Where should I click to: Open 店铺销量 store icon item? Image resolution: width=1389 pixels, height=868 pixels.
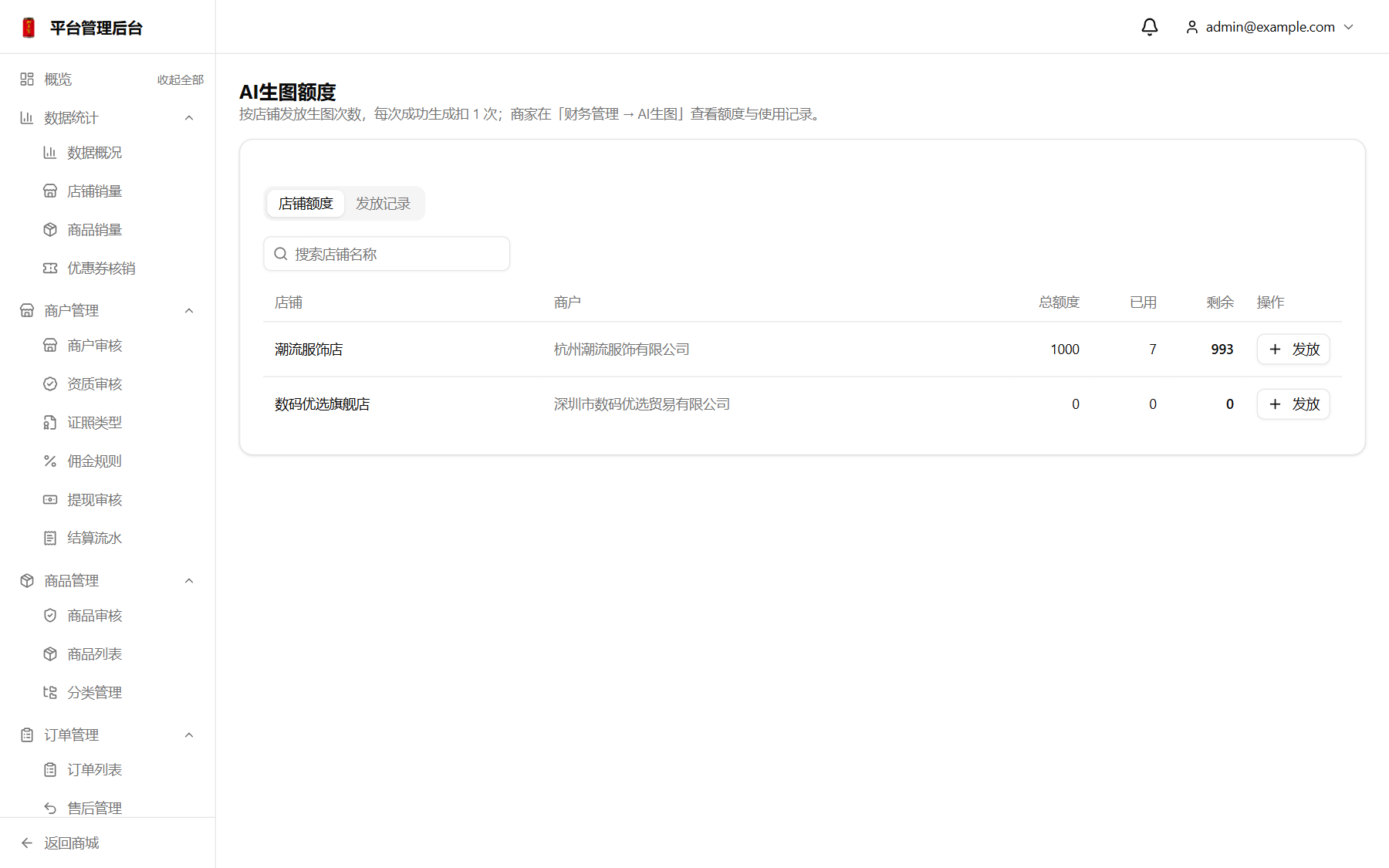click(x=50, y=191)
